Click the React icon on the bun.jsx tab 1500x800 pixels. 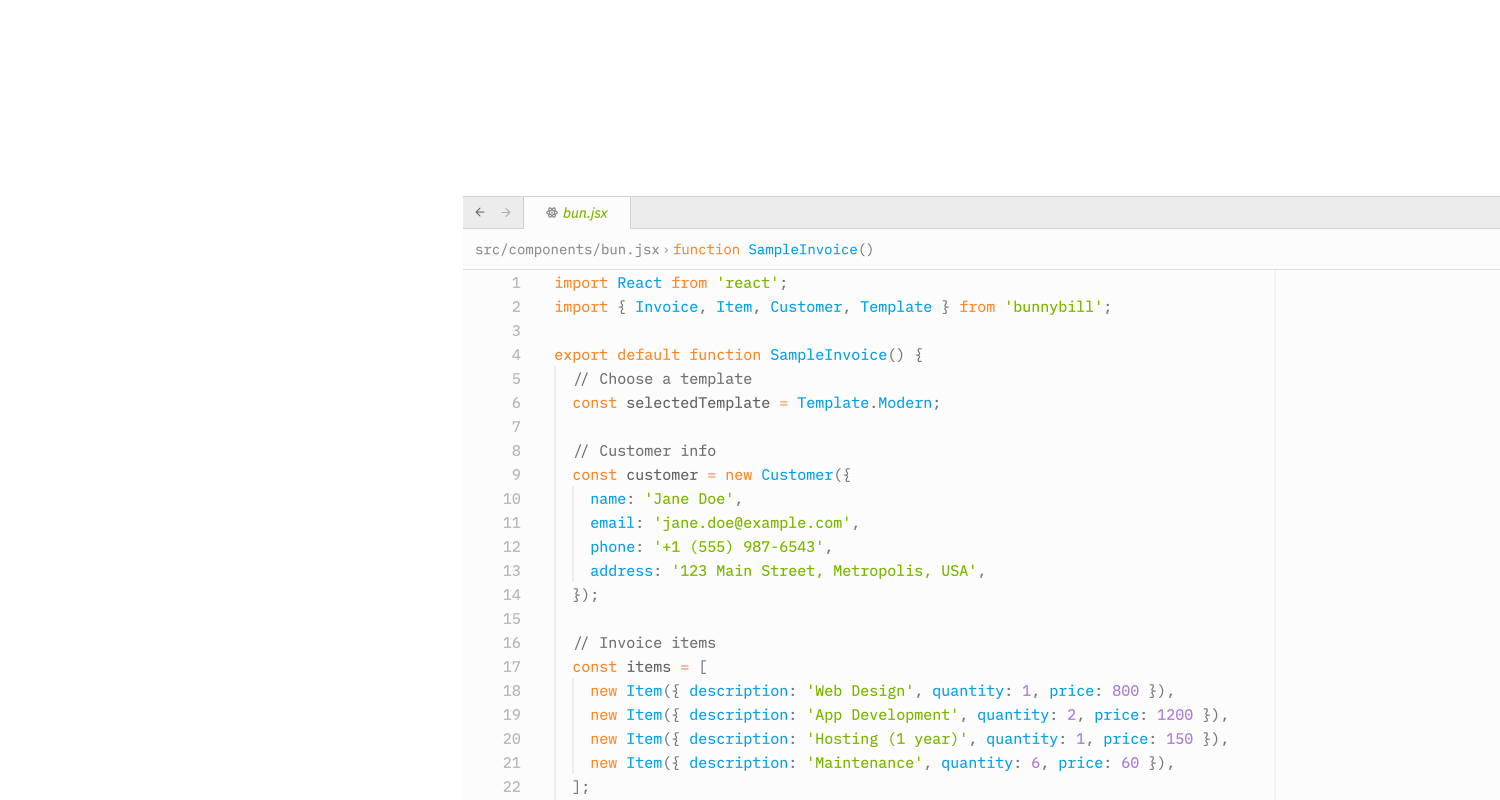click(x=551, y=212)
